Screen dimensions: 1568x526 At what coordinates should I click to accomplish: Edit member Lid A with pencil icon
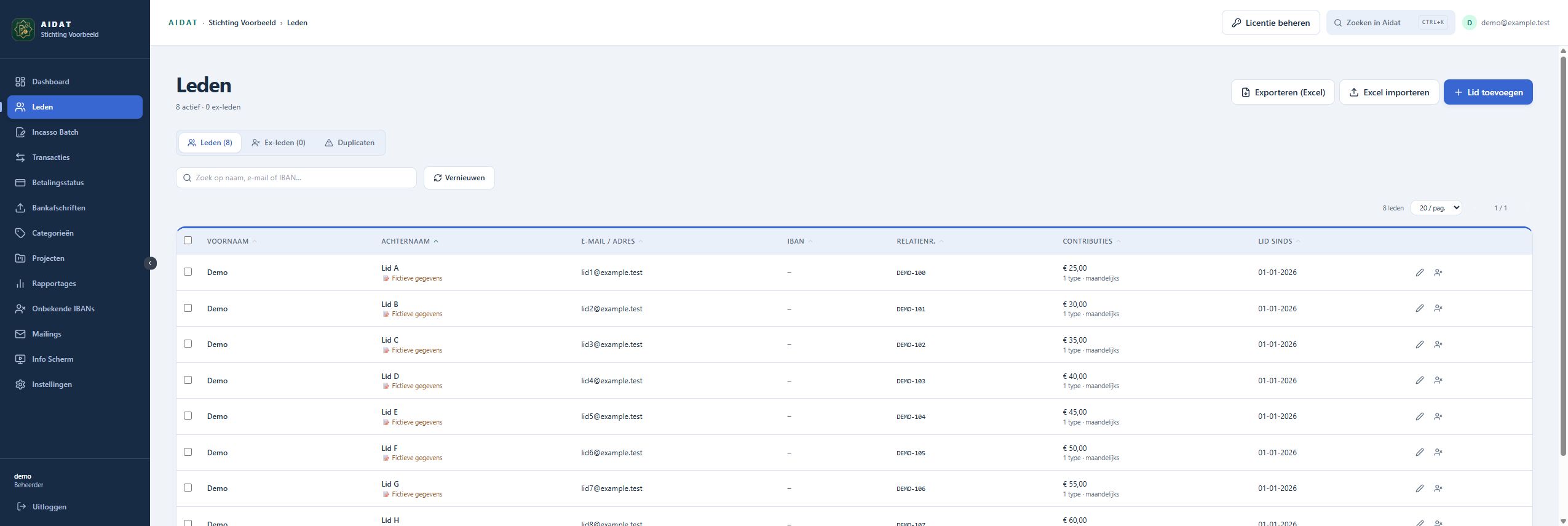pyautogui.click(x=1419, y=273)
